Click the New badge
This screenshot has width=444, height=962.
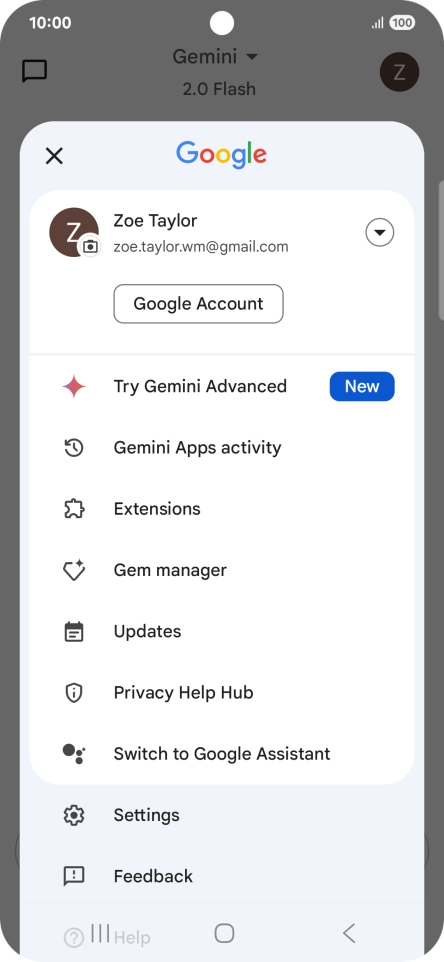[x=362, y=387]
